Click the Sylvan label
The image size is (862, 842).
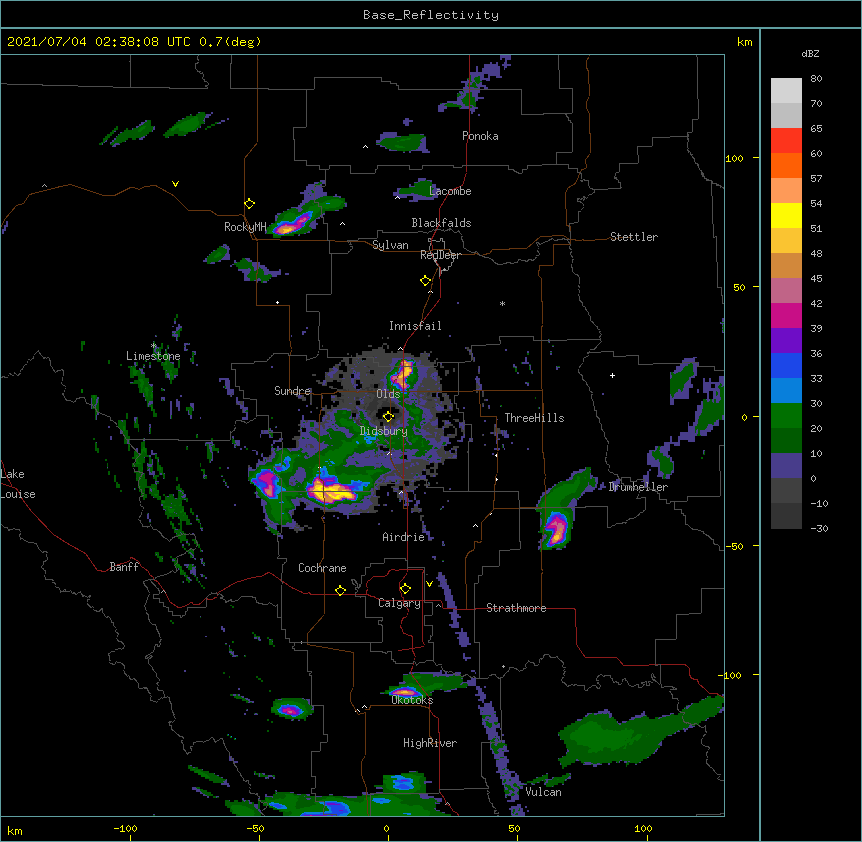[390, 245]
